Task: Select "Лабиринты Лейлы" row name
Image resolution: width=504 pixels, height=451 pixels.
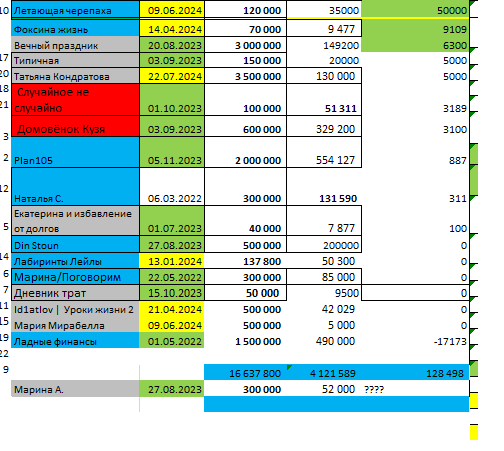Action: pyautogui.click(x=75, y=261)
